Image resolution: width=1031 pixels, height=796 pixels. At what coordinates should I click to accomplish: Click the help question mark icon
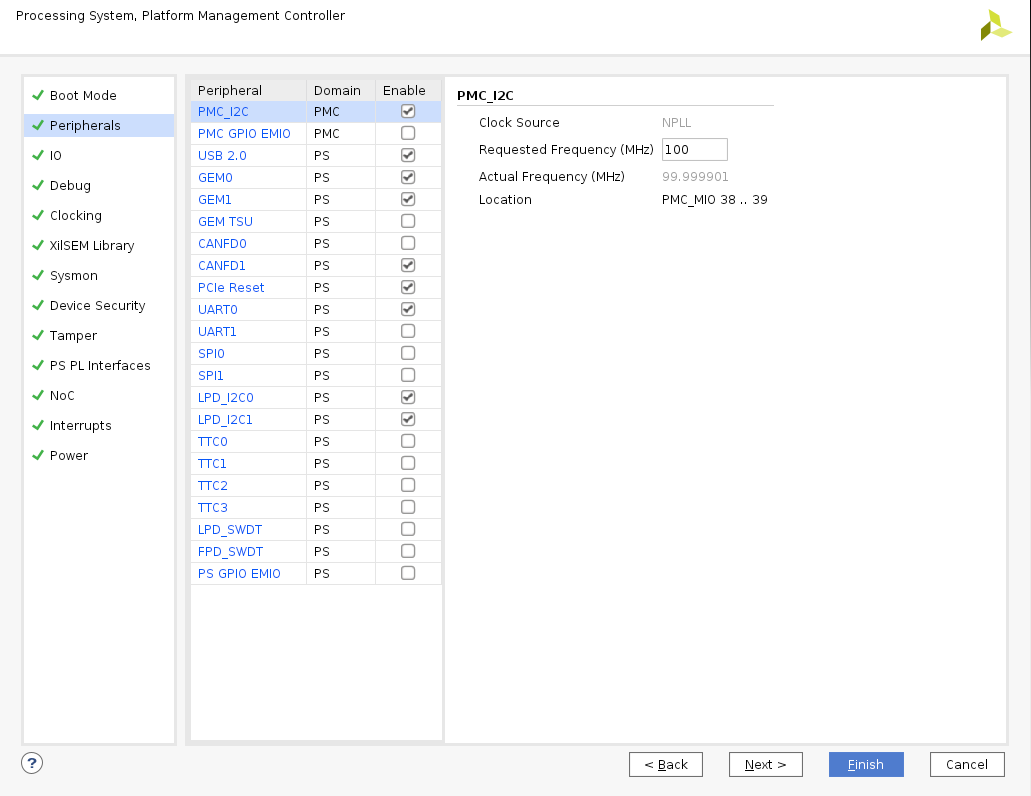click(x=32, y=763)
